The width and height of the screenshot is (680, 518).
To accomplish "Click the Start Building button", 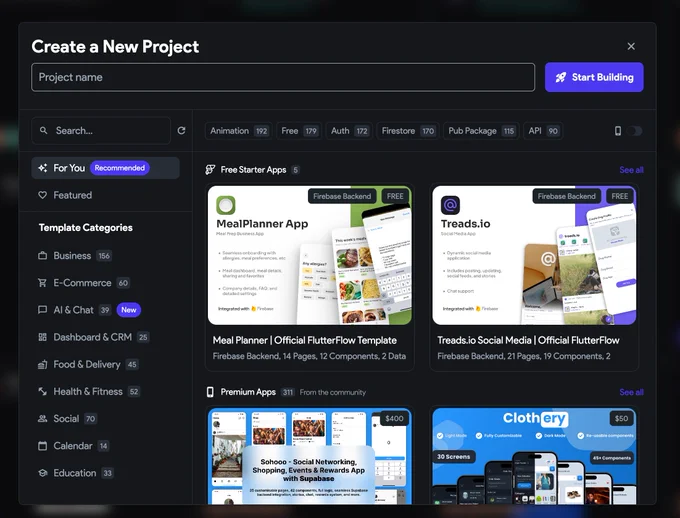I will pos(594,77).
